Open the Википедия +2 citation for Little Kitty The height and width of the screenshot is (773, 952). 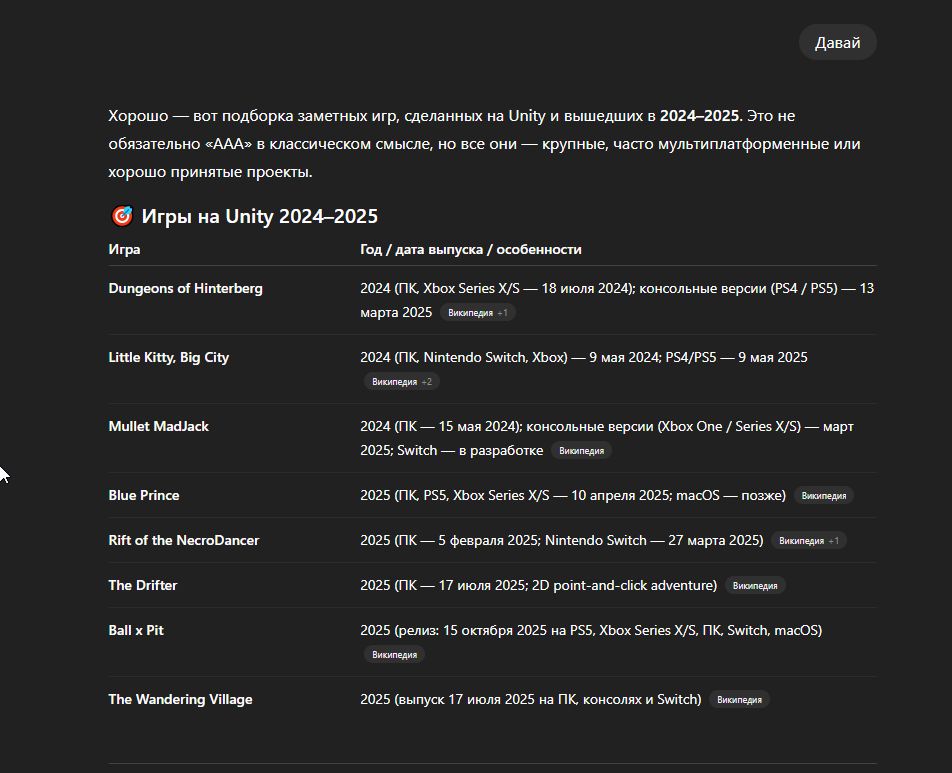(402, 382)
